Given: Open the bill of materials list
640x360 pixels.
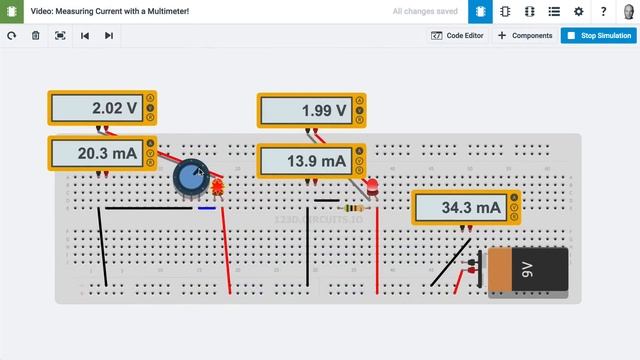Looking at the screenshot, I should click(554, 11).
